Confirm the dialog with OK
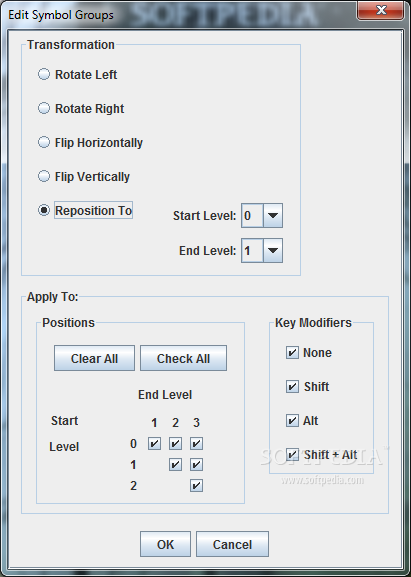This screenshot has height=577, width=411. click(x=165, y=544)
